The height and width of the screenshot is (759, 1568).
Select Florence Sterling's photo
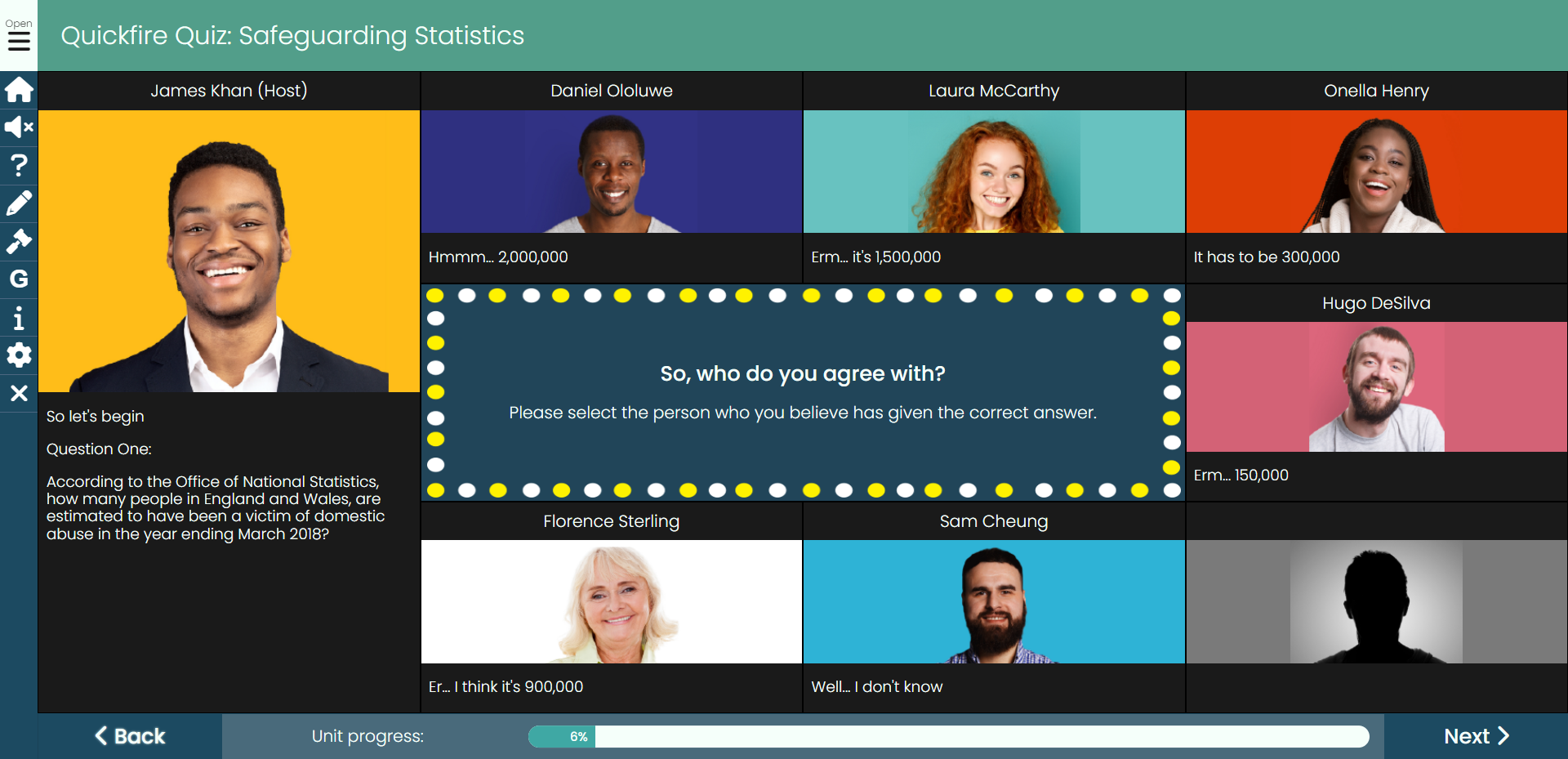[612, 601]
